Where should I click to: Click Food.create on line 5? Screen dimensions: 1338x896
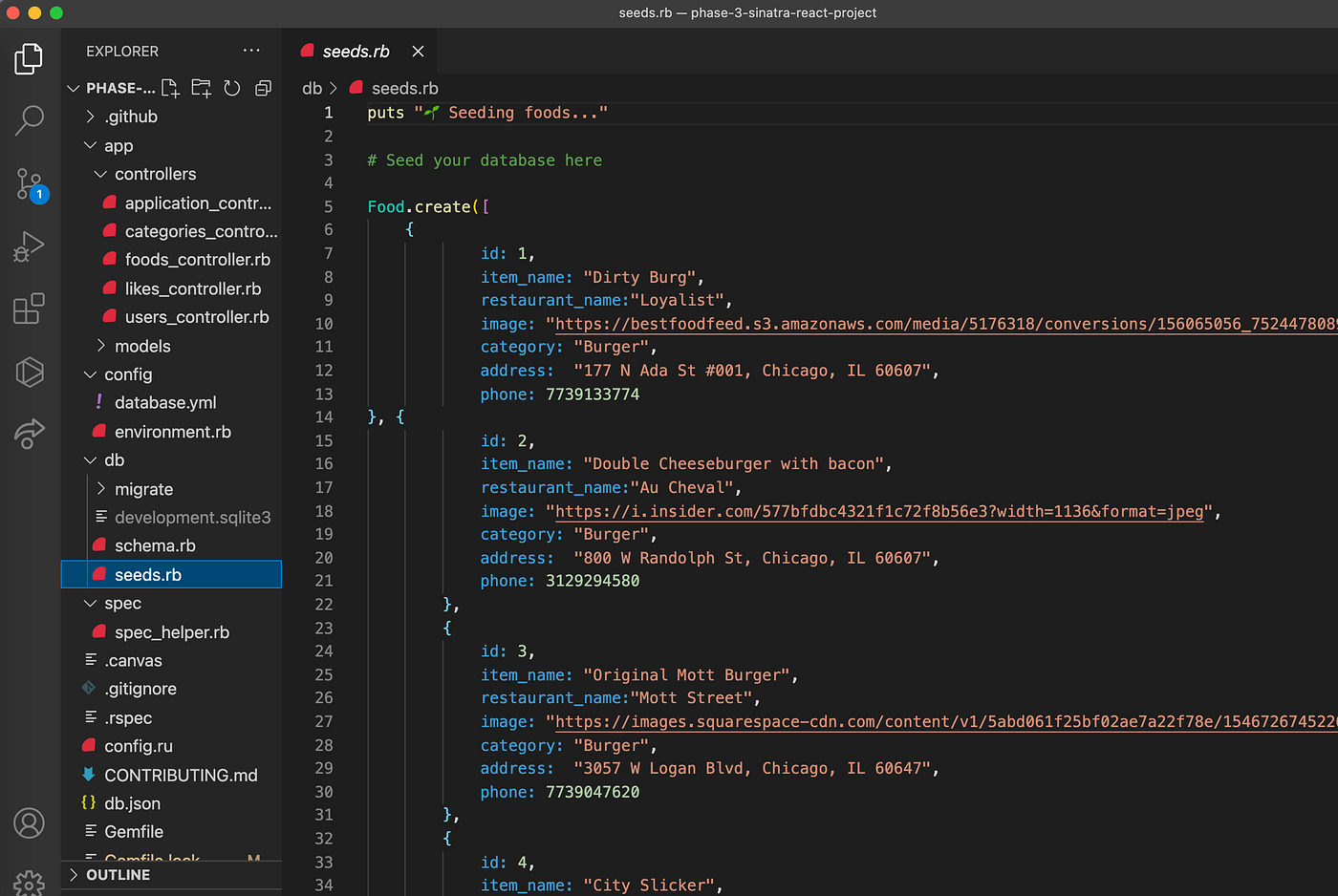[x=420, y=206]
